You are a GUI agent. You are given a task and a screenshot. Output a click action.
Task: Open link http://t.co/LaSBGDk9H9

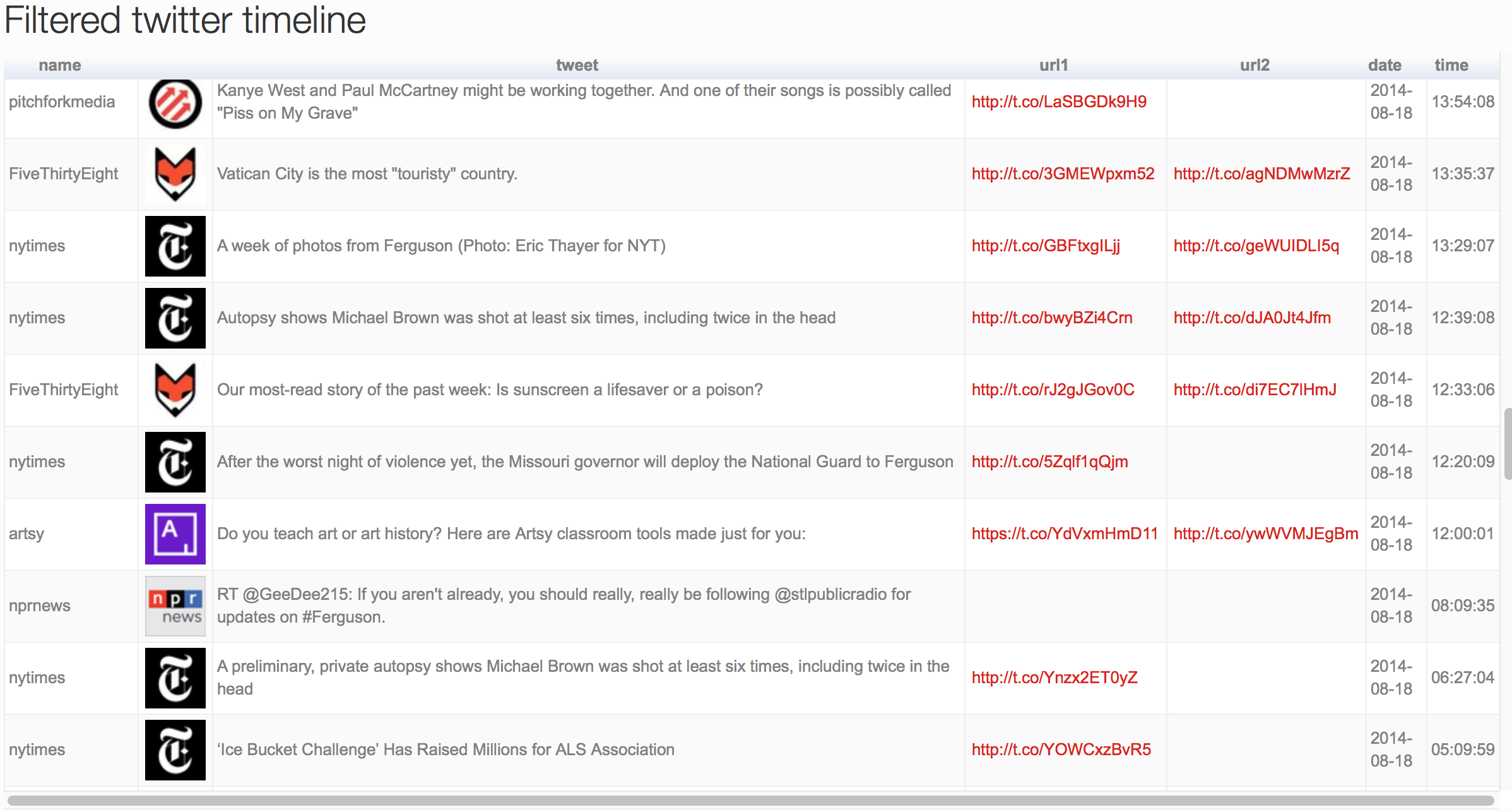[x=1058, y=102]
